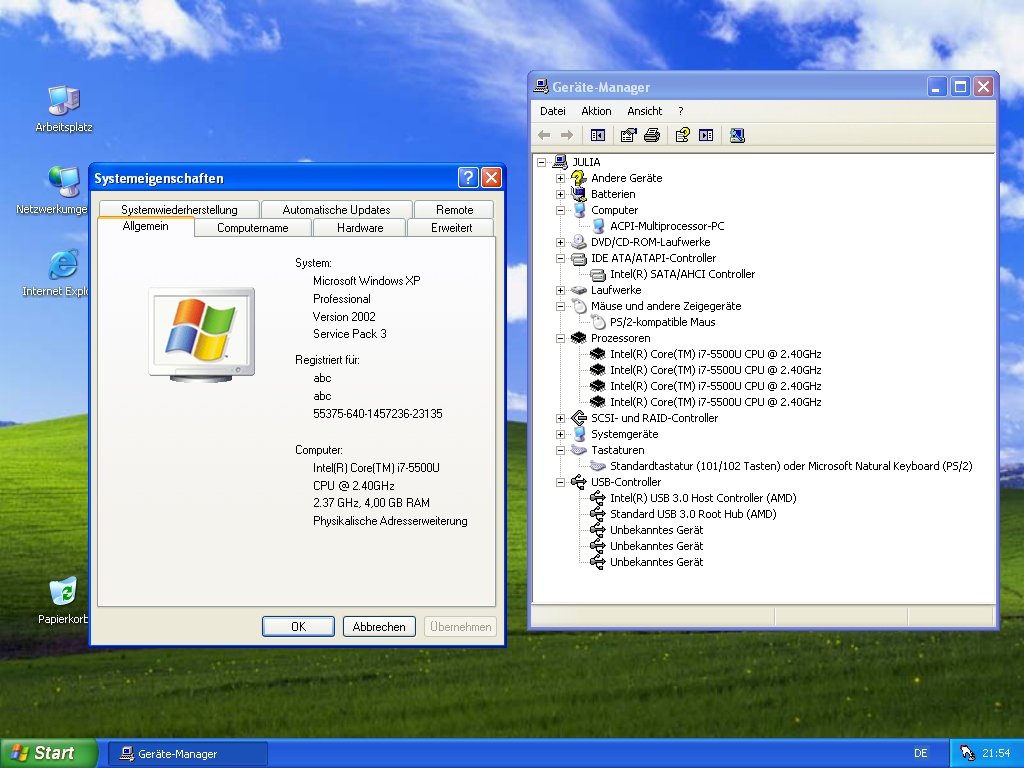
Task: Switch to the Automatische Updates tab
Action: point(336,210)
